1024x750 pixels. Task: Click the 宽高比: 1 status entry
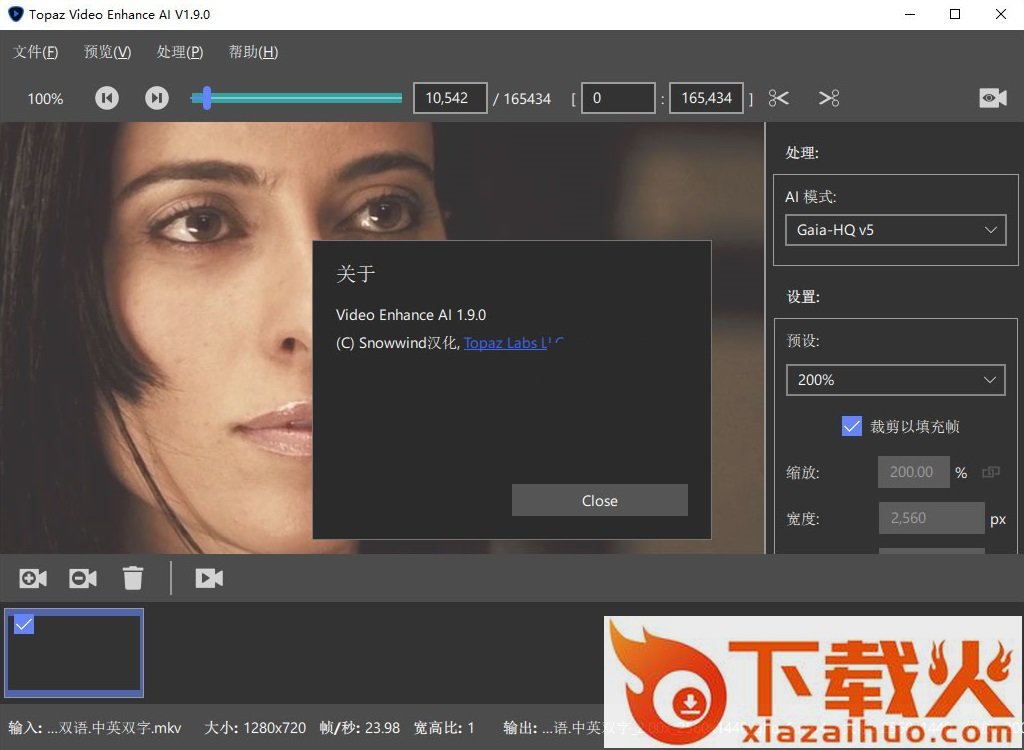(x=444, y=728)
